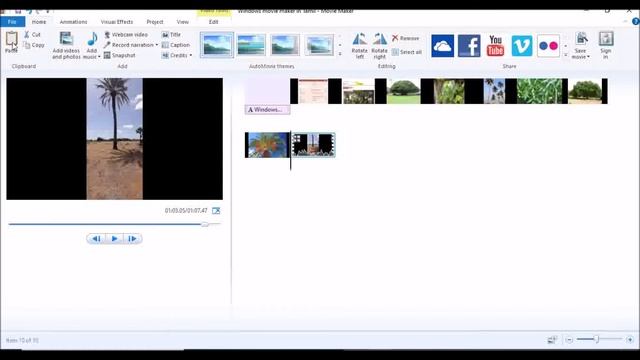Screen dimensions: 640x360
Task: Remove the selected clip
Action: (x=406, y=38)
